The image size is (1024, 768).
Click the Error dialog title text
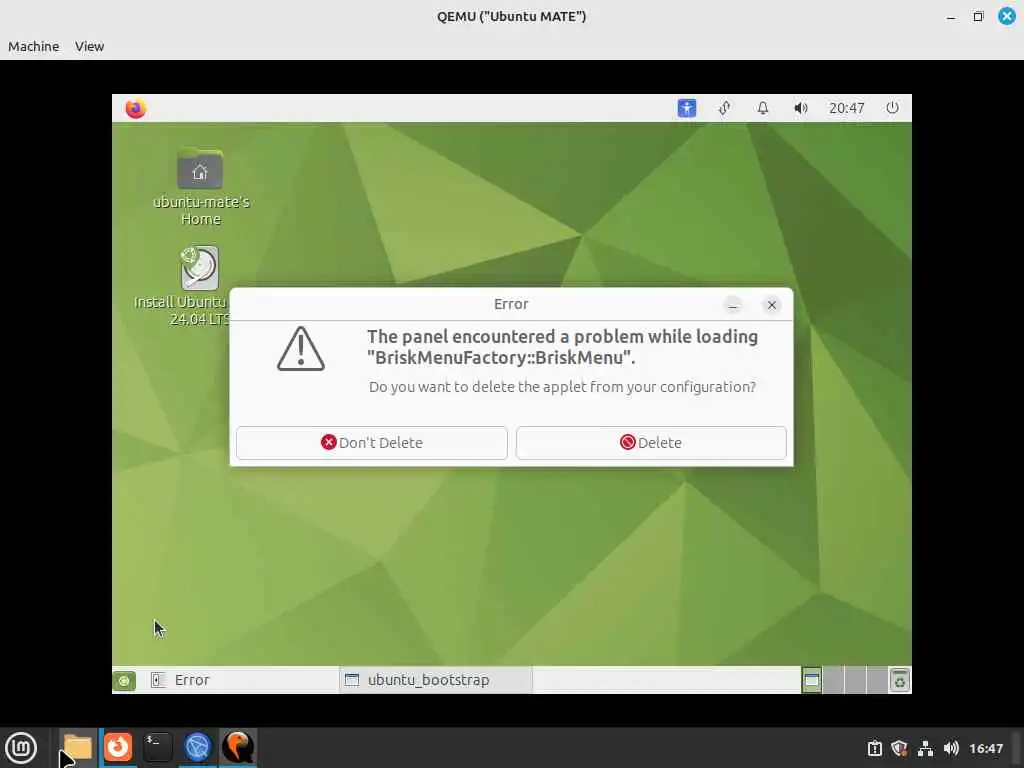(511, 304)
